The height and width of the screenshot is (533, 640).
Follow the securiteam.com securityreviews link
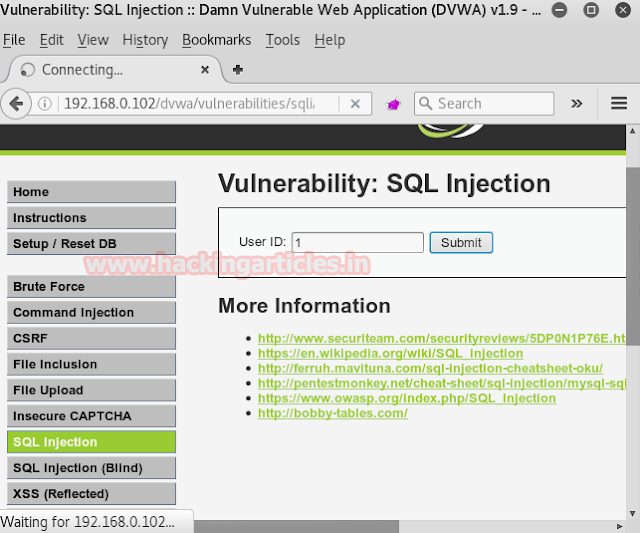[x=442, y=338]
